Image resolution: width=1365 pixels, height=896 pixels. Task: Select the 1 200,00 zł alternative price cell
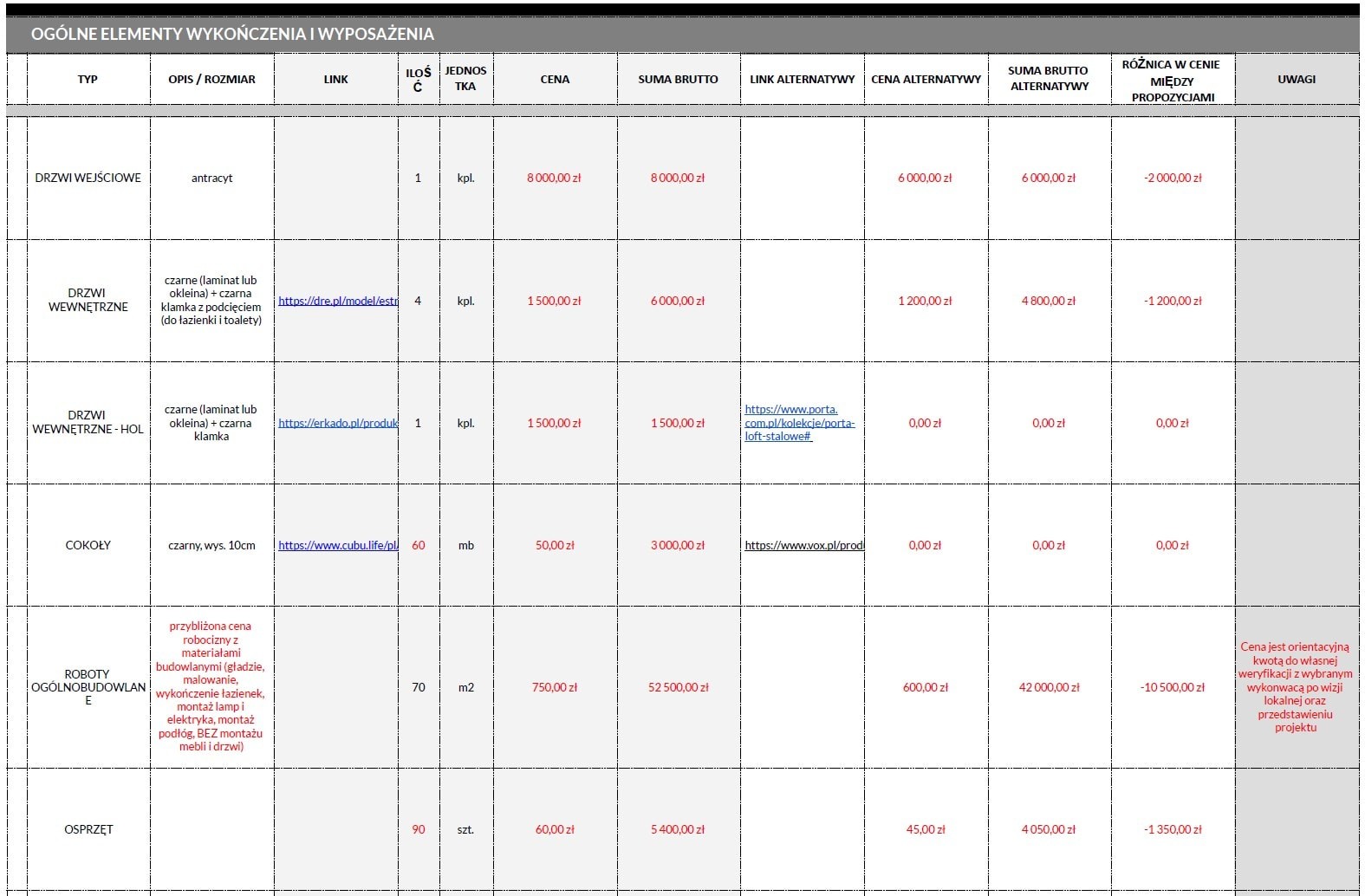926,301
